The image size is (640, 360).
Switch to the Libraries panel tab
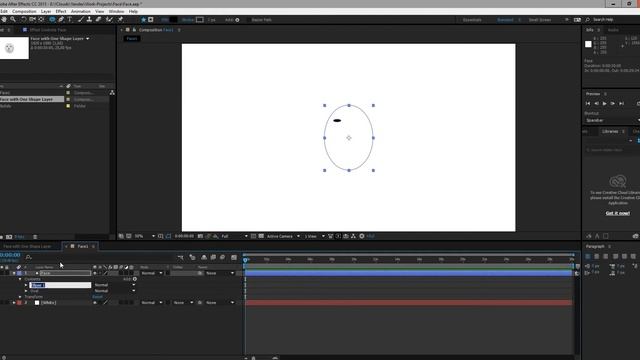pyautogui.click(x=610, y=131)
